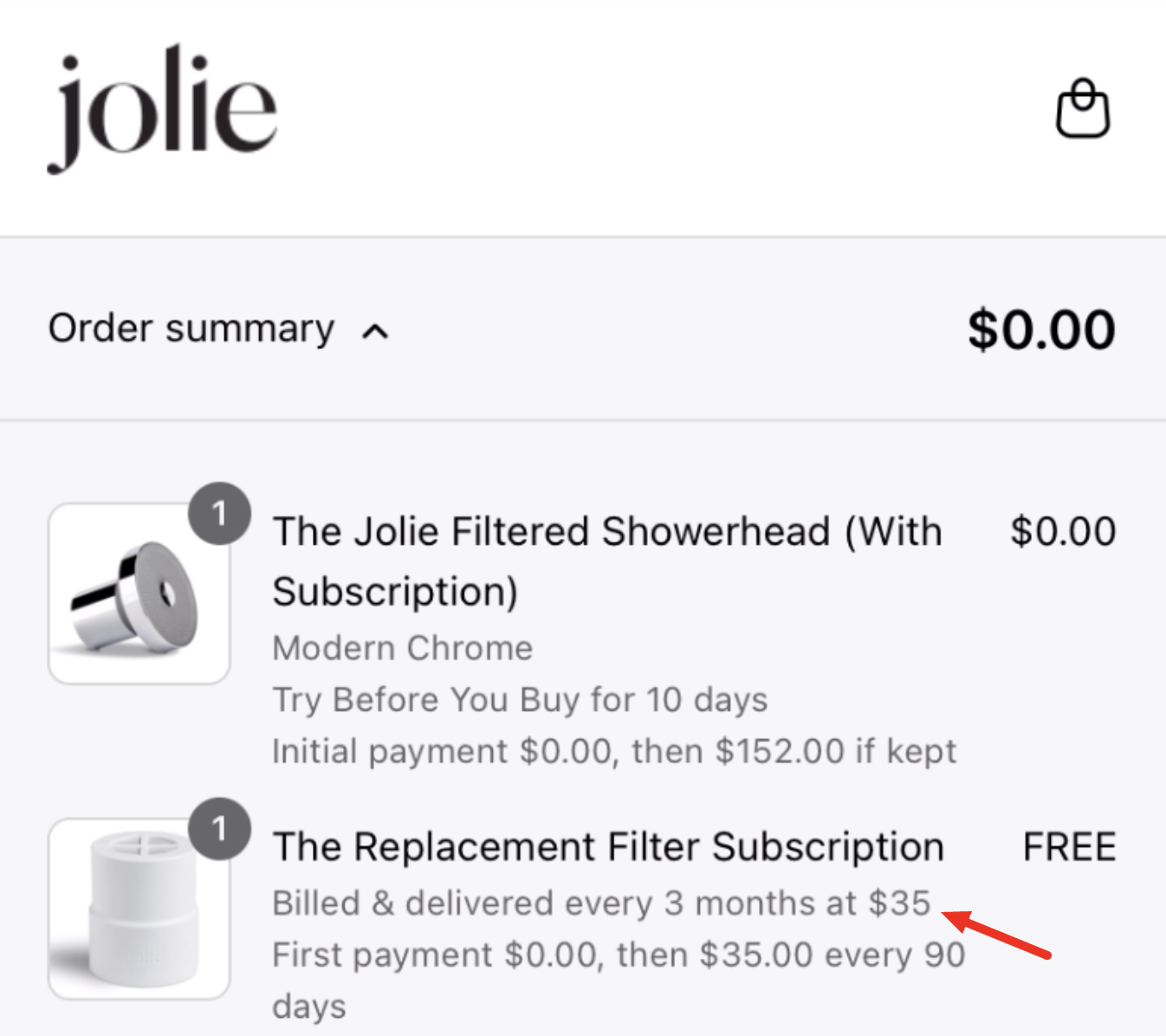
Task: Click the showerhead quantity badge
Action: coord(219,514)
